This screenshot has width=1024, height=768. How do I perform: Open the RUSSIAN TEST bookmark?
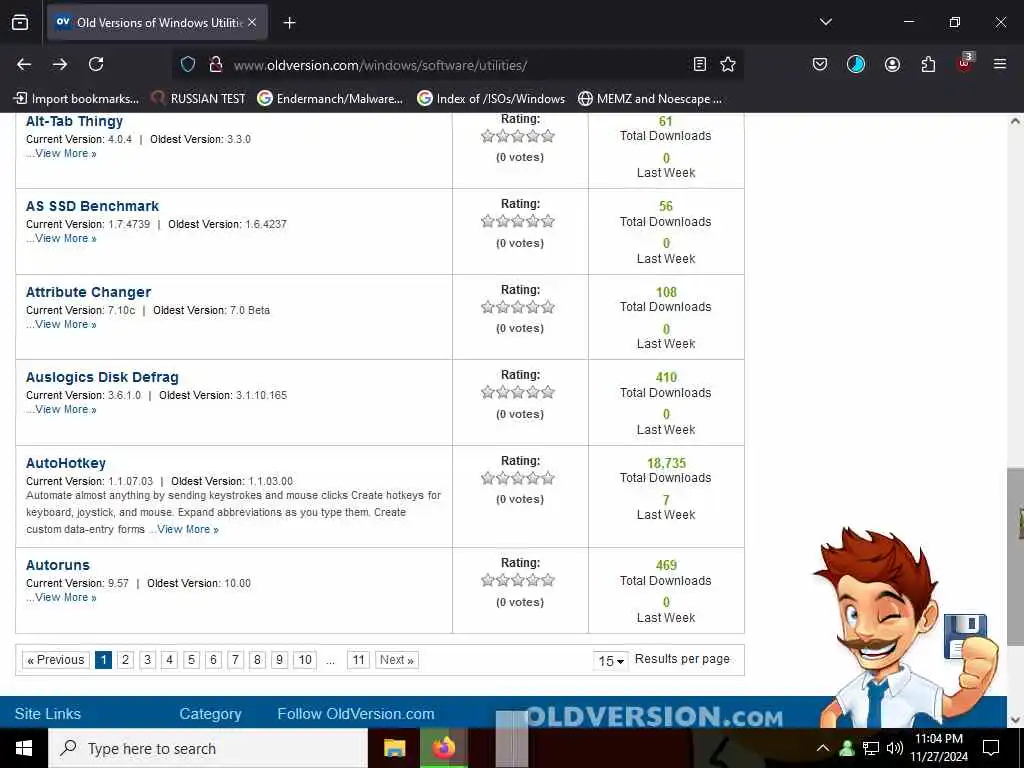pyautogui.click(x=198, y=99)
